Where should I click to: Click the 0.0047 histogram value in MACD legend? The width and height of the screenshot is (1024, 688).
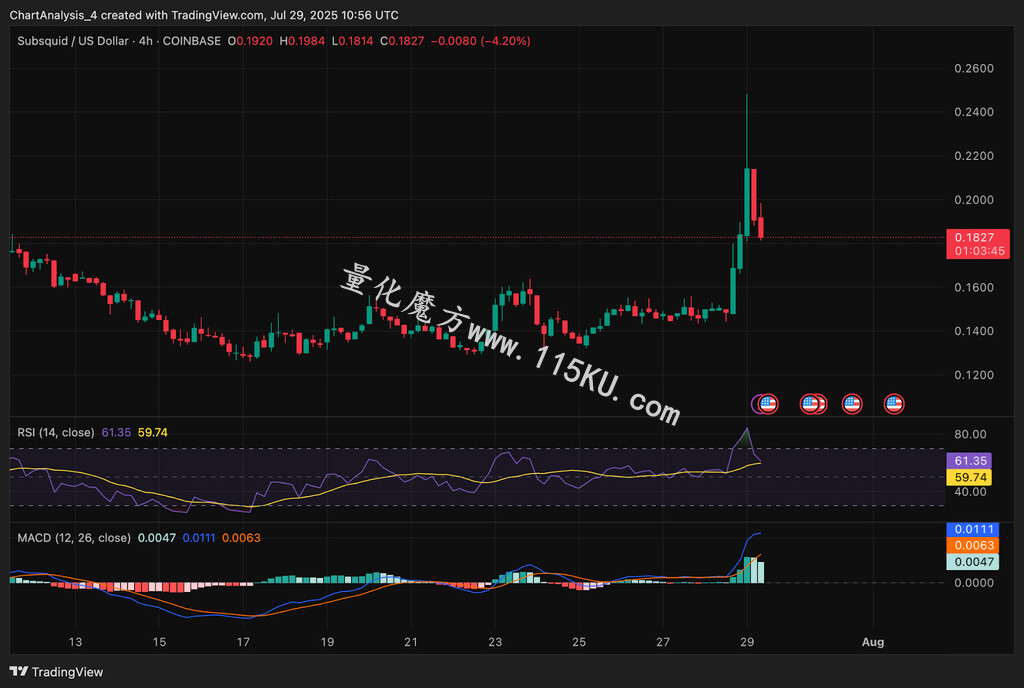[157, 538]
